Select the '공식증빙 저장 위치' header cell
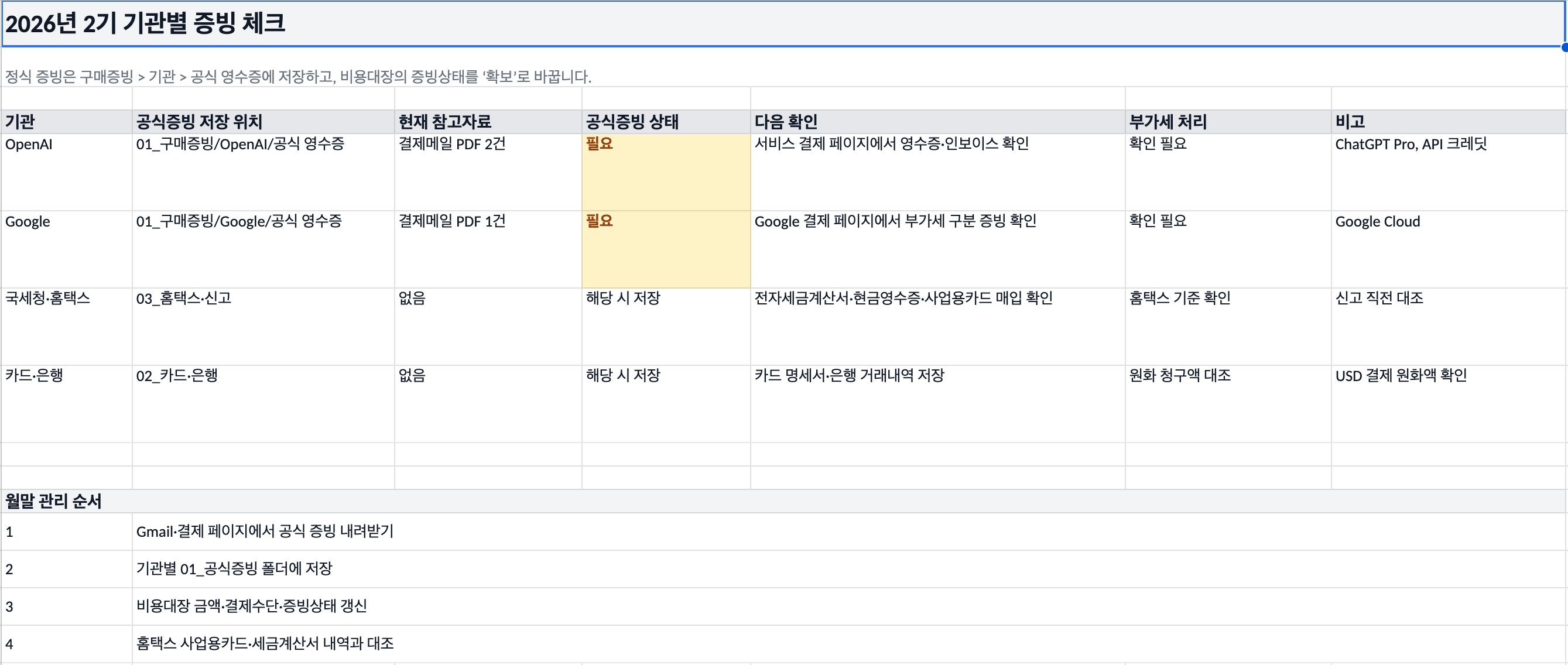The width and height of the screenshot is (1568, 665). (263, 122)
